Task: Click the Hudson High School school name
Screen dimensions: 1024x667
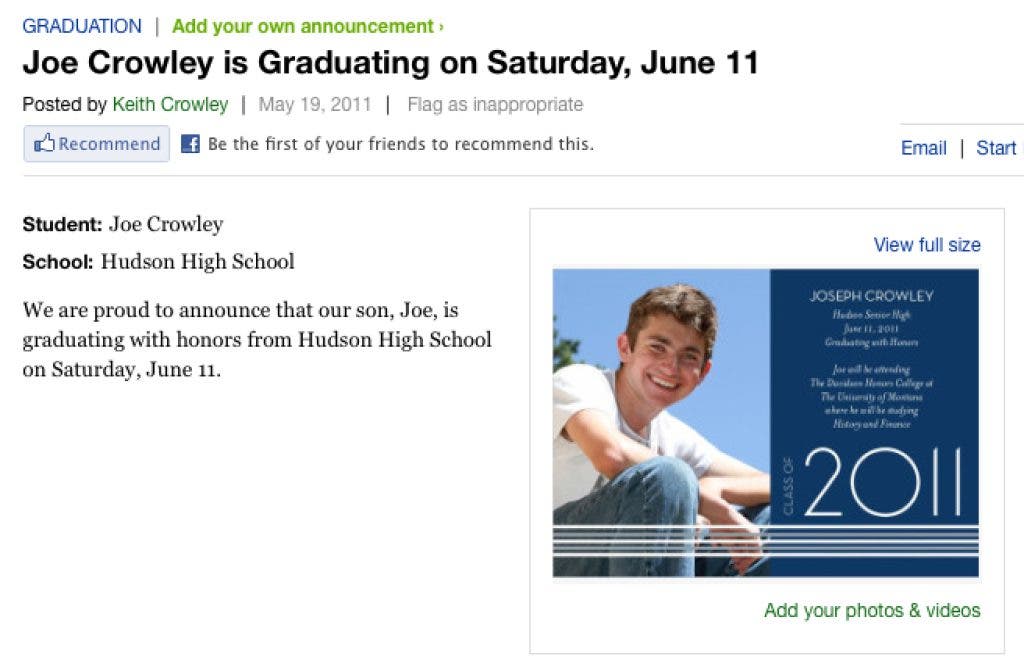Action: coord(198,262)
